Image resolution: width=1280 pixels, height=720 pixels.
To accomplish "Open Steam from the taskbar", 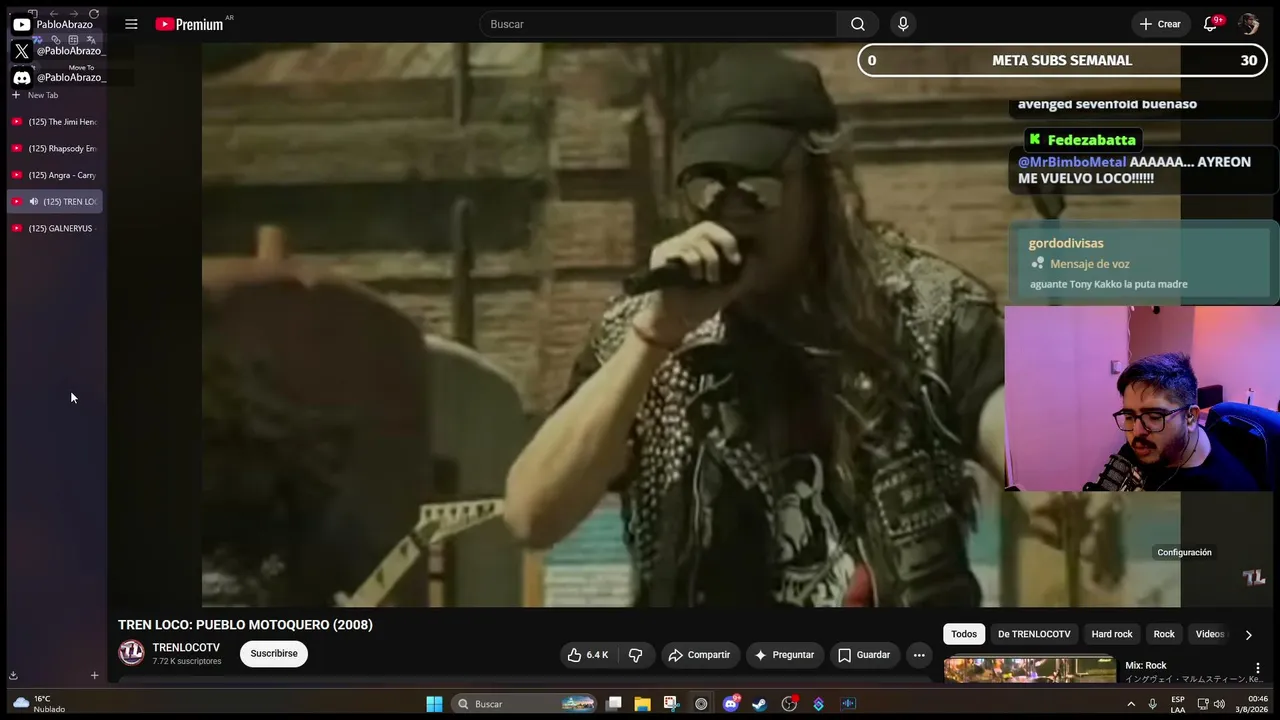I will click(760, 704).
